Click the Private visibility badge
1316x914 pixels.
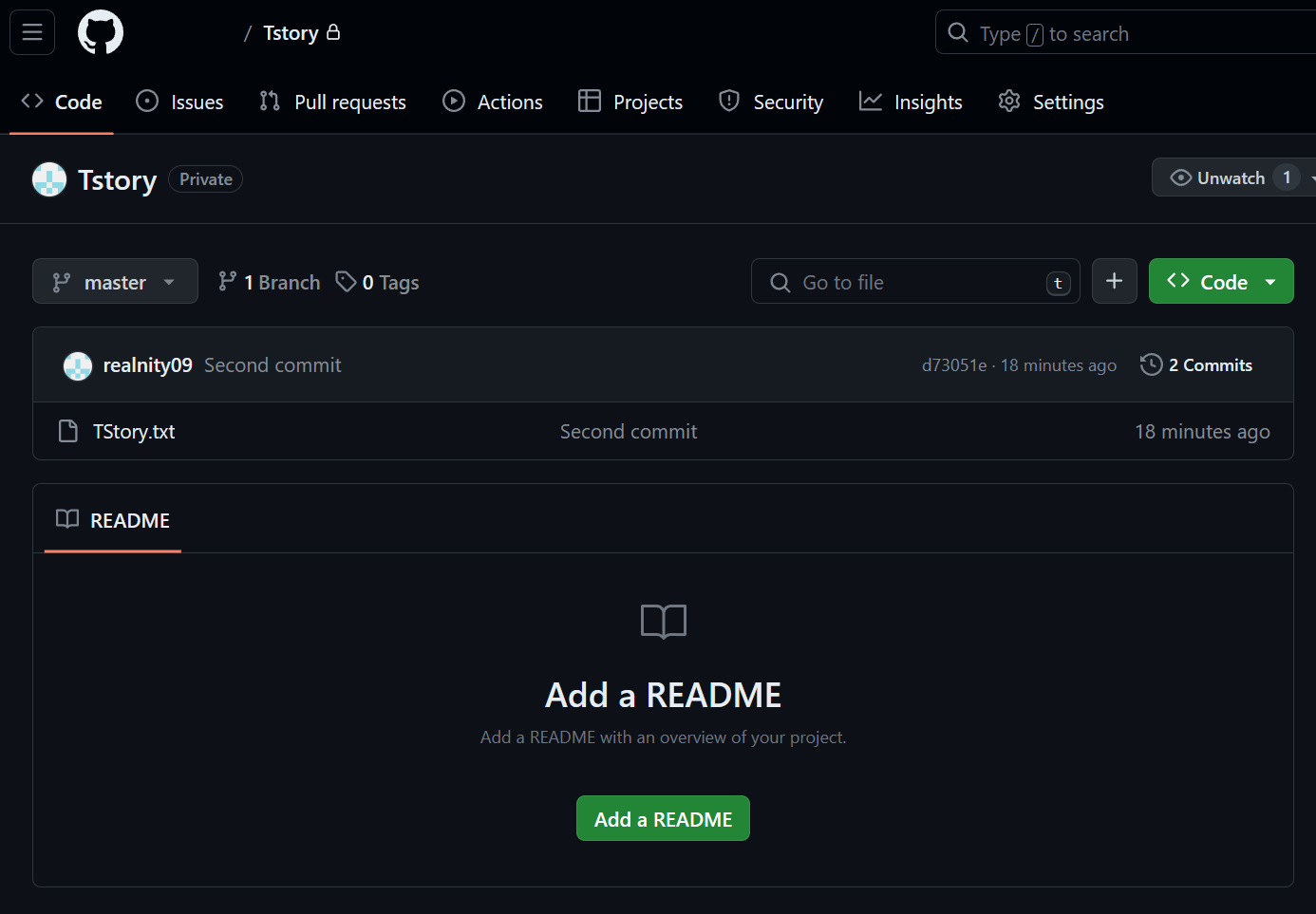click(206, 179)
